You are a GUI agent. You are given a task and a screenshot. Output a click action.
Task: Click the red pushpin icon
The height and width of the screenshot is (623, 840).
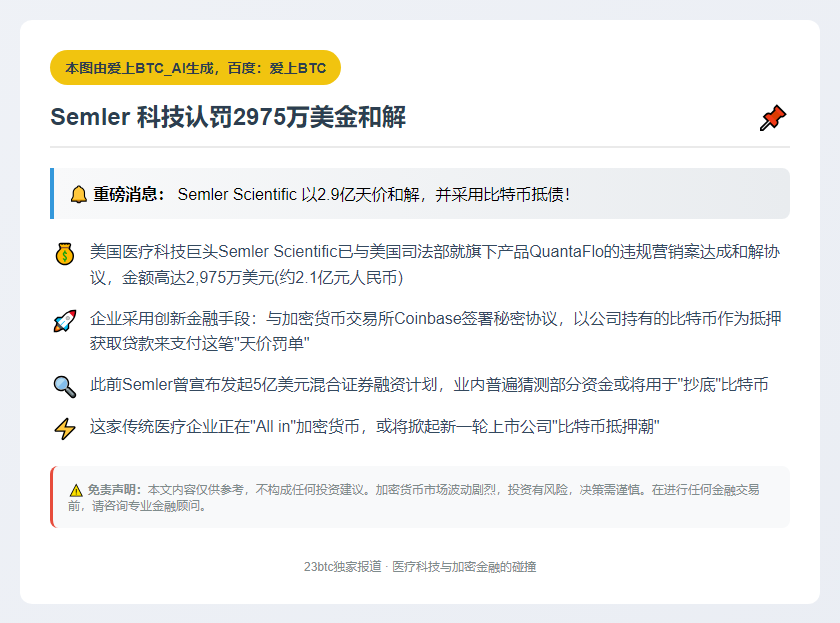pos(773,118)
